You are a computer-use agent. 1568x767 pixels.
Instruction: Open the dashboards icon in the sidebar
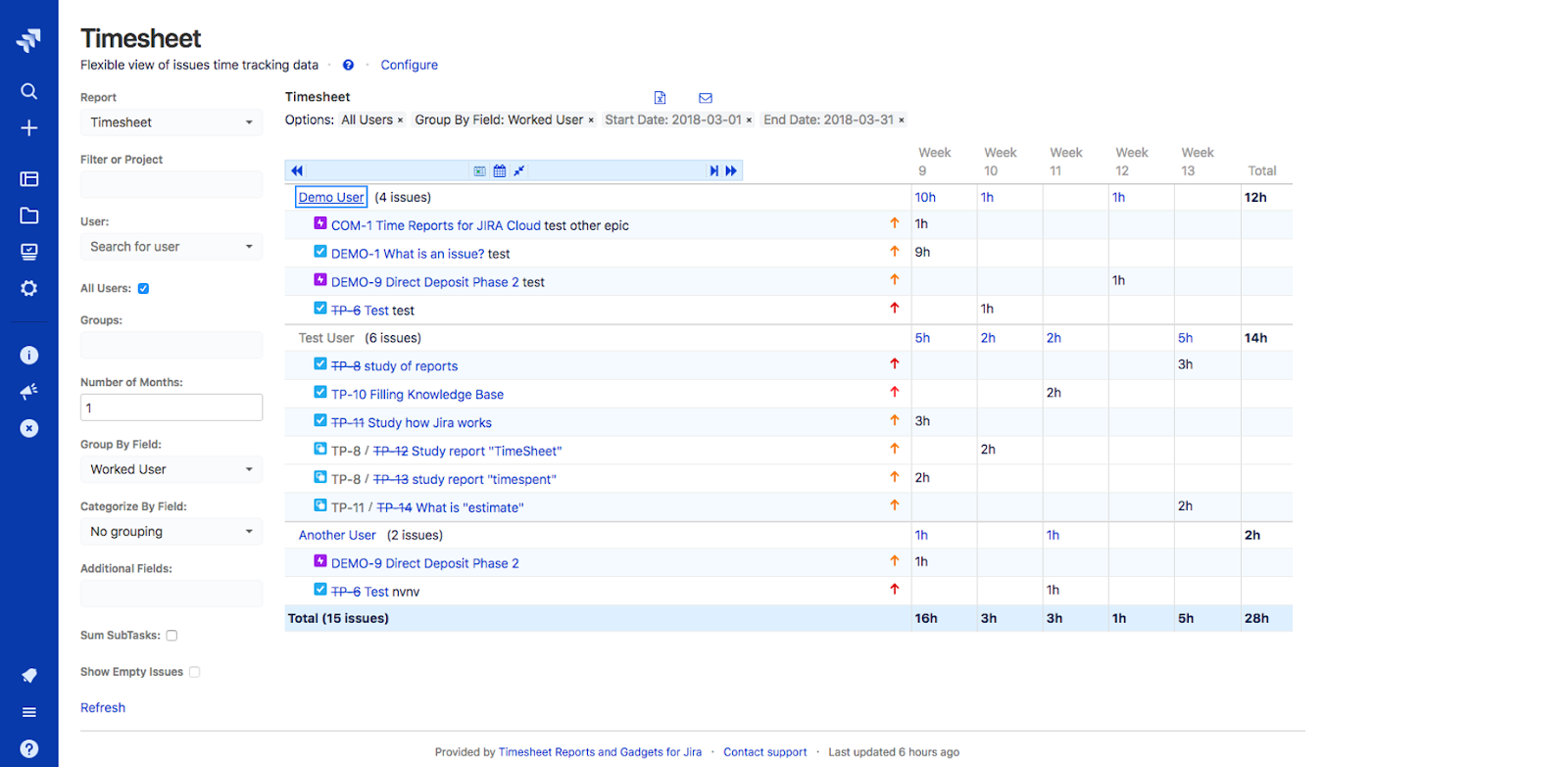(29, 179)
